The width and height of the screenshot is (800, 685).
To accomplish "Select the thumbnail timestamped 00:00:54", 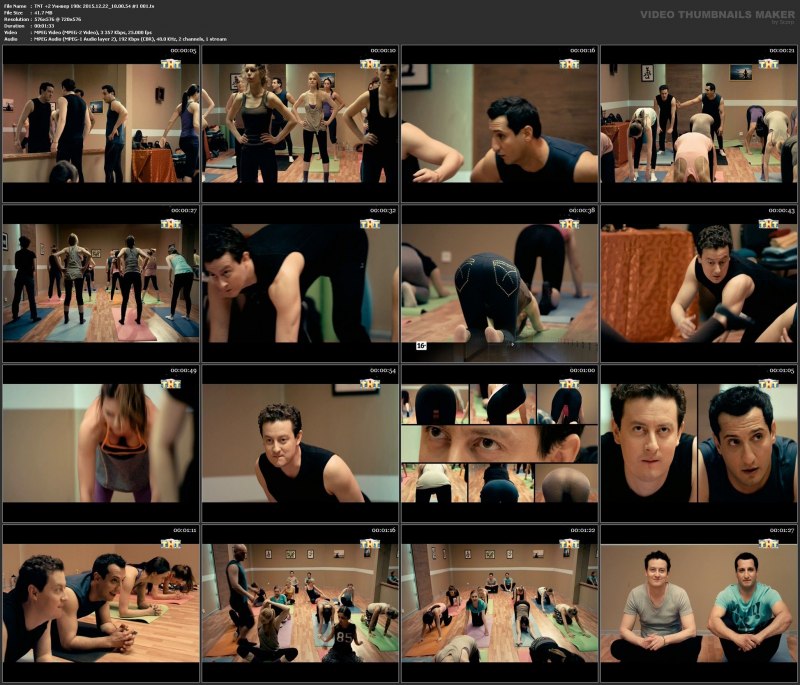I will [x=300, y=442].
